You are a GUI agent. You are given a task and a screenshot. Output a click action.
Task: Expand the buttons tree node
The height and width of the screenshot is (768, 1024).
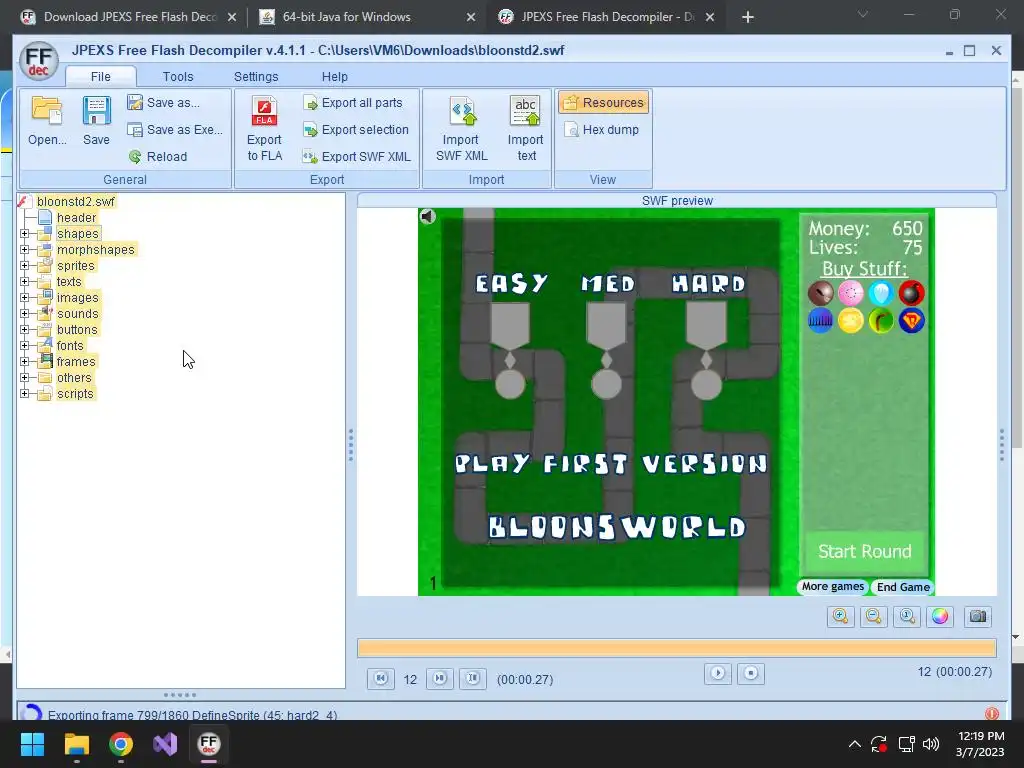click(25, 330)
